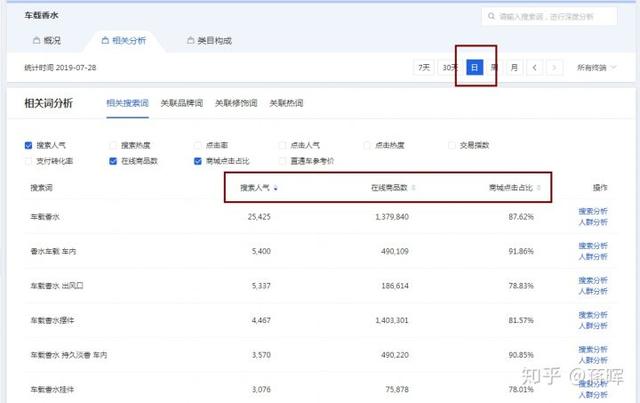
Task: Uncheck the 在线商品数 checkbox
Action: [x=113, y=161]
